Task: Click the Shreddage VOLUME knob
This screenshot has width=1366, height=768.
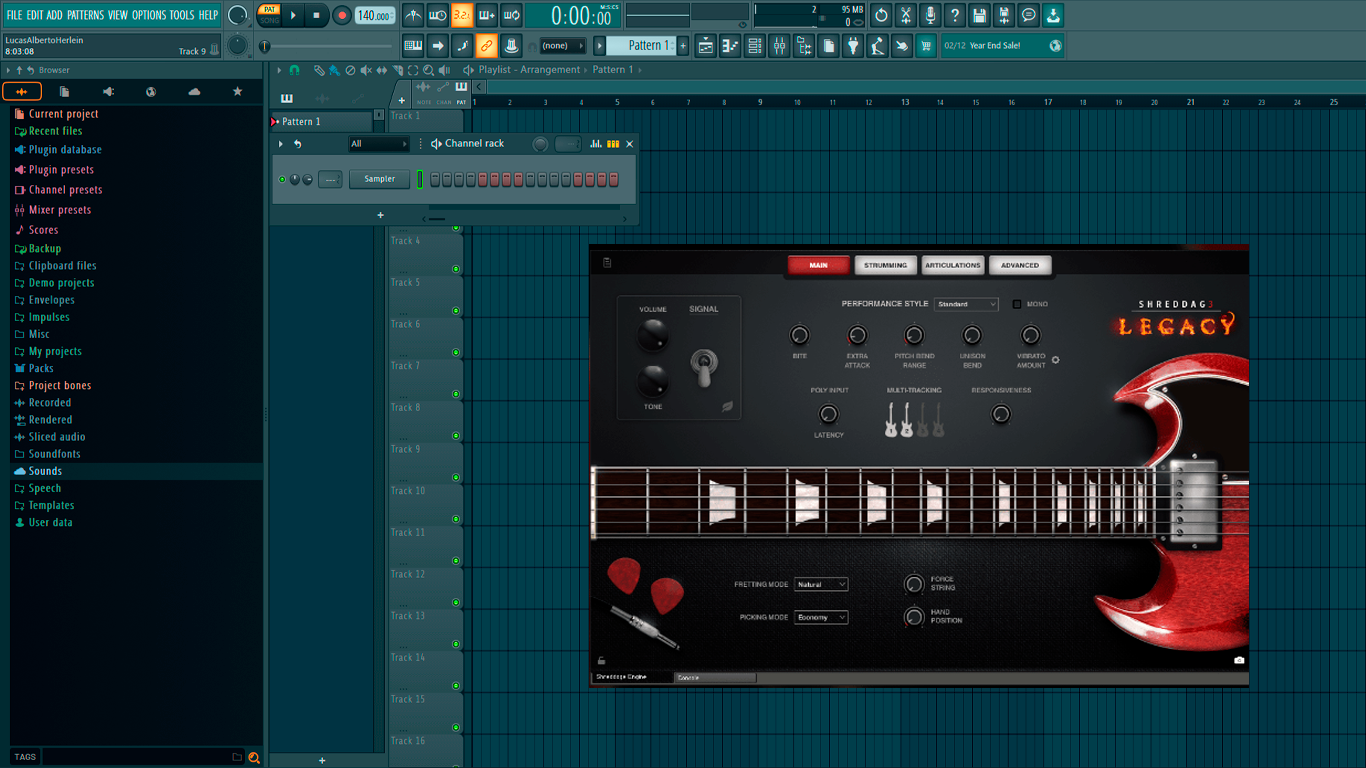Action: point(652,335)
